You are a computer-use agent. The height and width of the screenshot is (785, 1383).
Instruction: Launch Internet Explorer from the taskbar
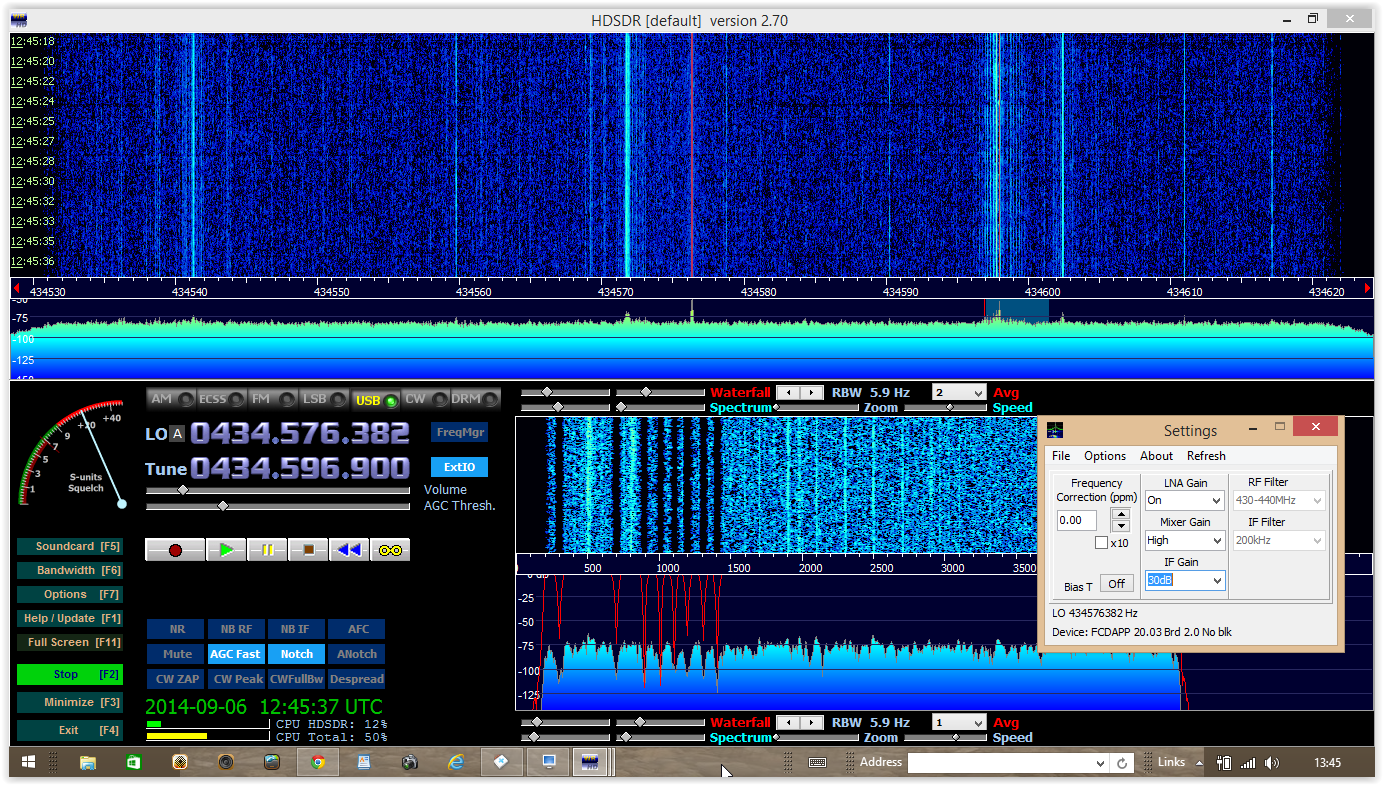456,762
